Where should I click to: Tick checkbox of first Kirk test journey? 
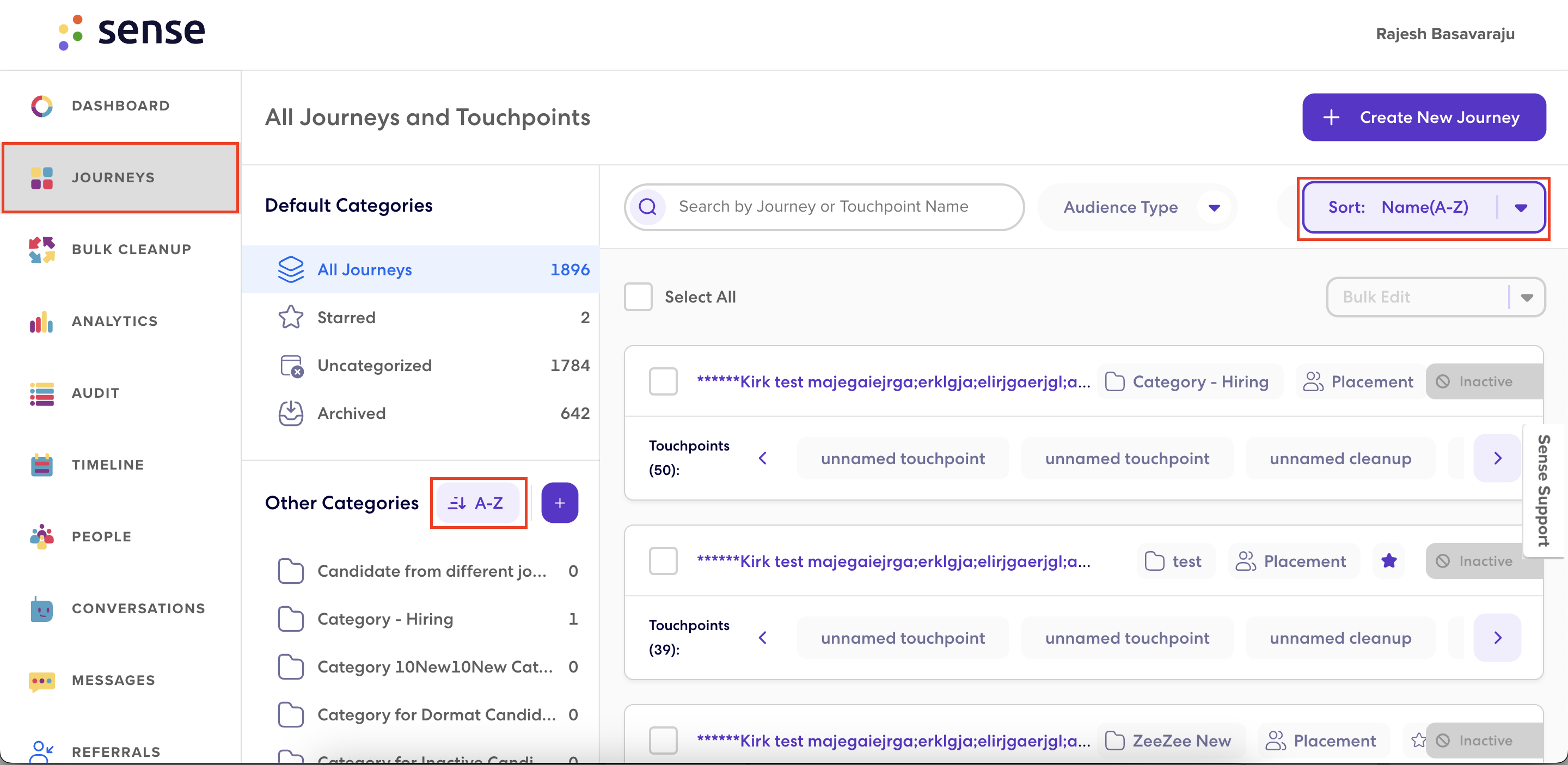(663, 381)
